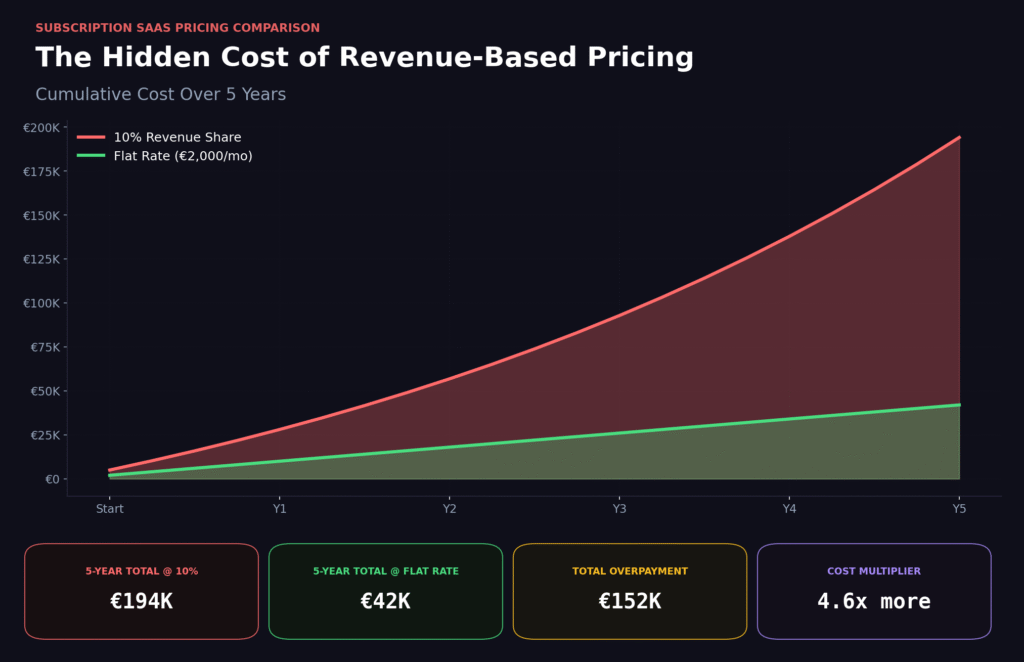Click the red 10% Revenue Share legend line
Image resolution: width=1024 pixels, height=662 pixels.
pyautogui.click(x=91, y=137)
